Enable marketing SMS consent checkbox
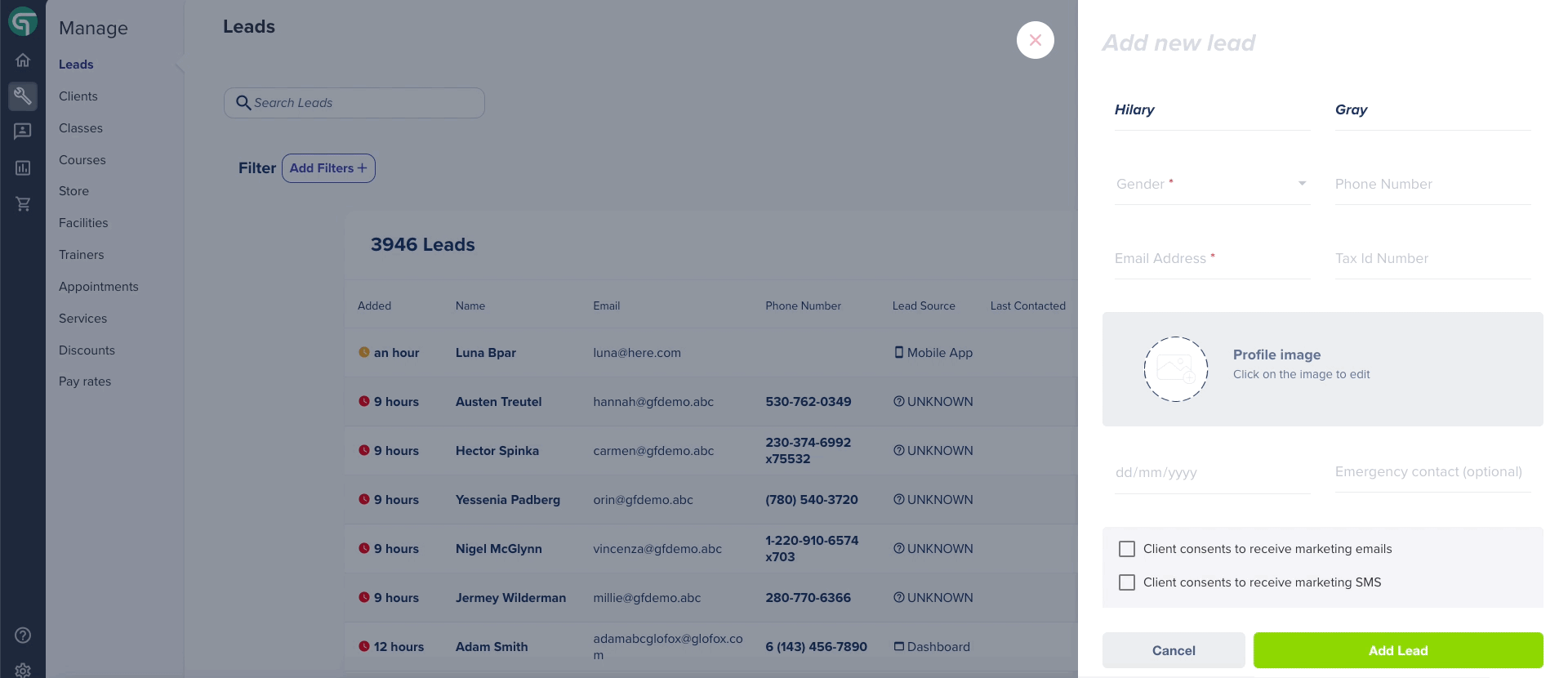The image size is (1568, 678). pyautogui.click(x=1127, y=582)
